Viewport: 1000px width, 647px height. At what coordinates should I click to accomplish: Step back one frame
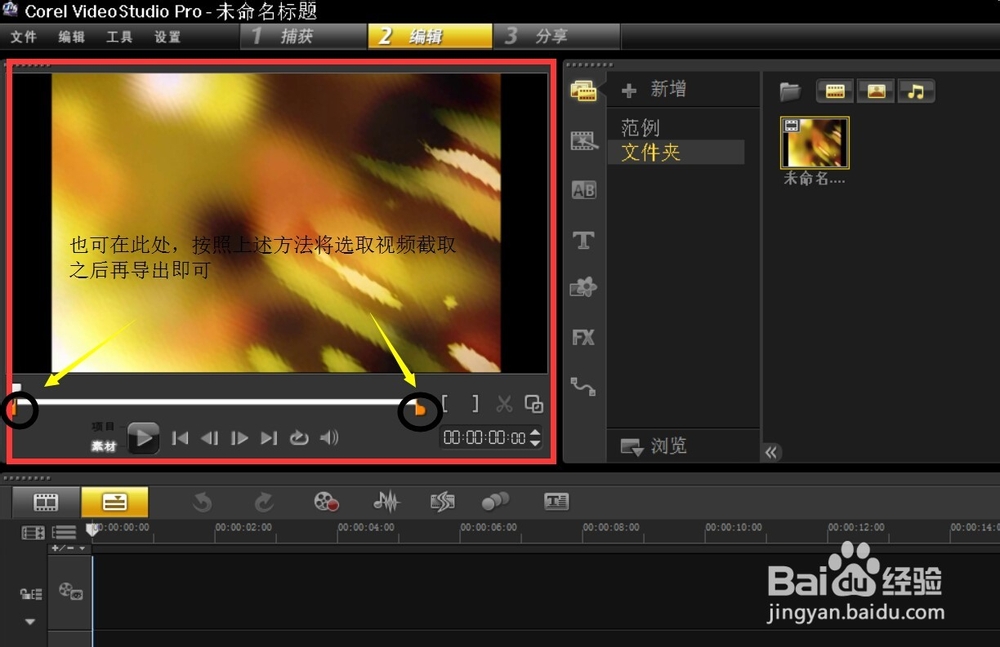[209, 438]
